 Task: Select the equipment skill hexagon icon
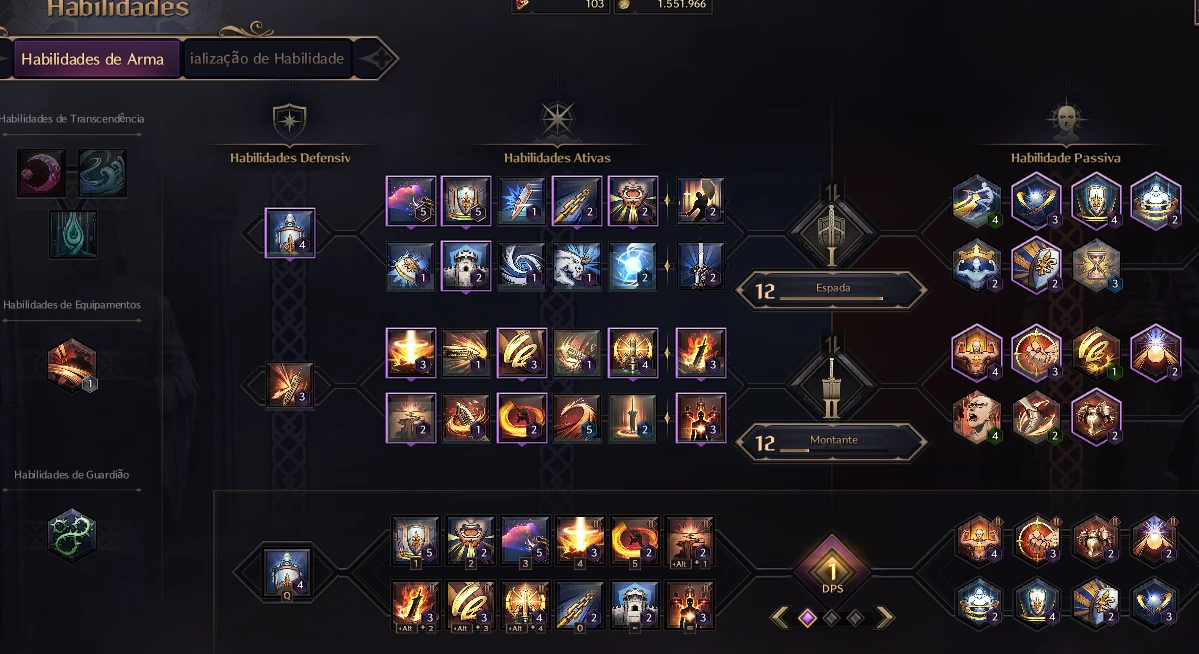pyautogui.click(x=72, y=365)
